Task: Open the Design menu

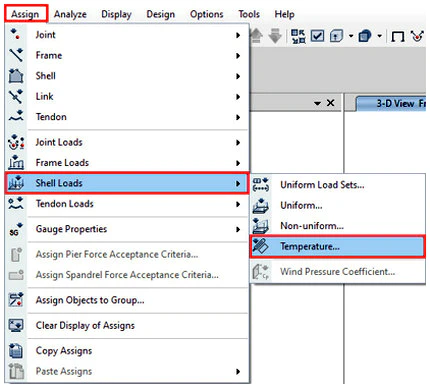Action: coord(161,14)
